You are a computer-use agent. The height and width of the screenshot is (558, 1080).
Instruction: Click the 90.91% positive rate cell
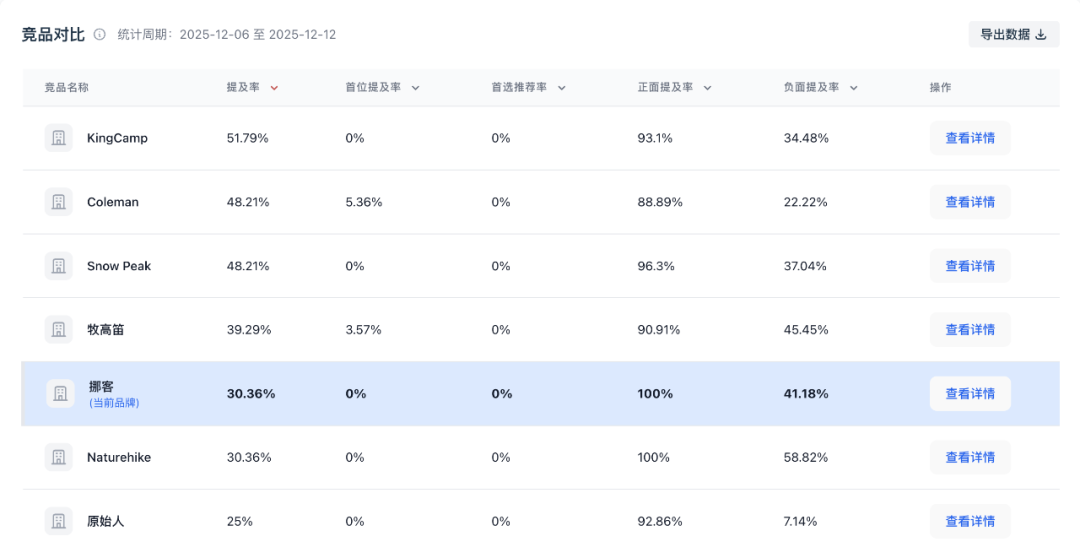coord(658,329)
